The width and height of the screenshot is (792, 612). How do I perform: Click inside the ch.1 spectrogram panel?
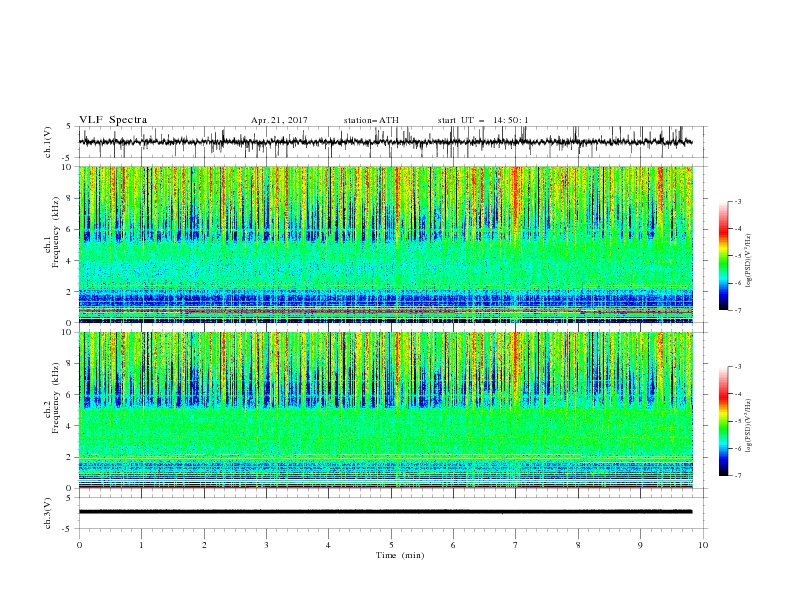point(386,244)
